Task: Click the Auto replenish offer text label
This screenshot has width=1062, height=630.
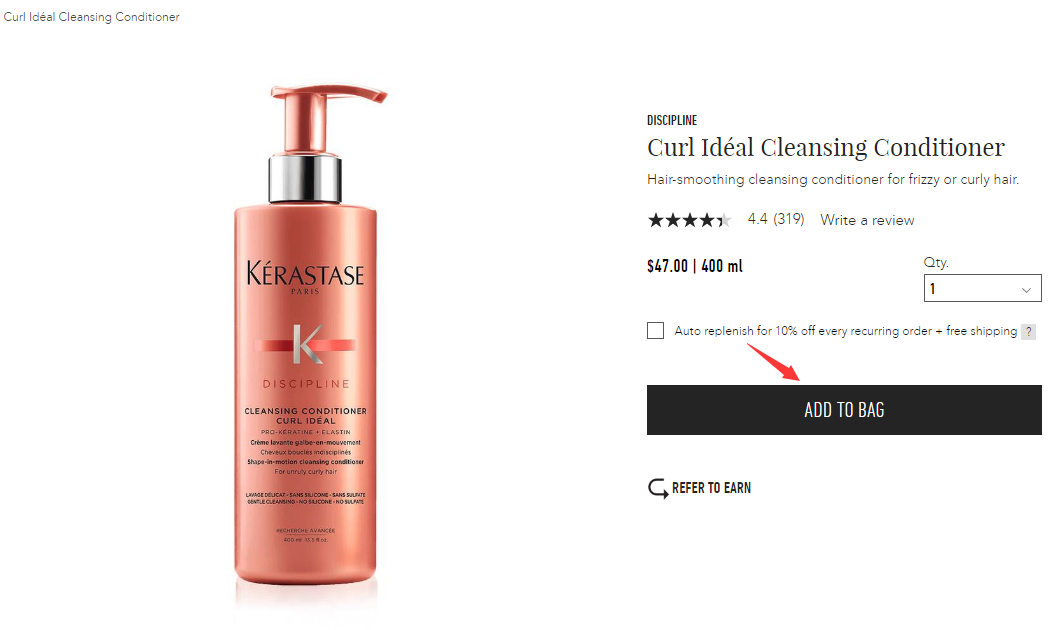Action: click(x=845, y=331)
